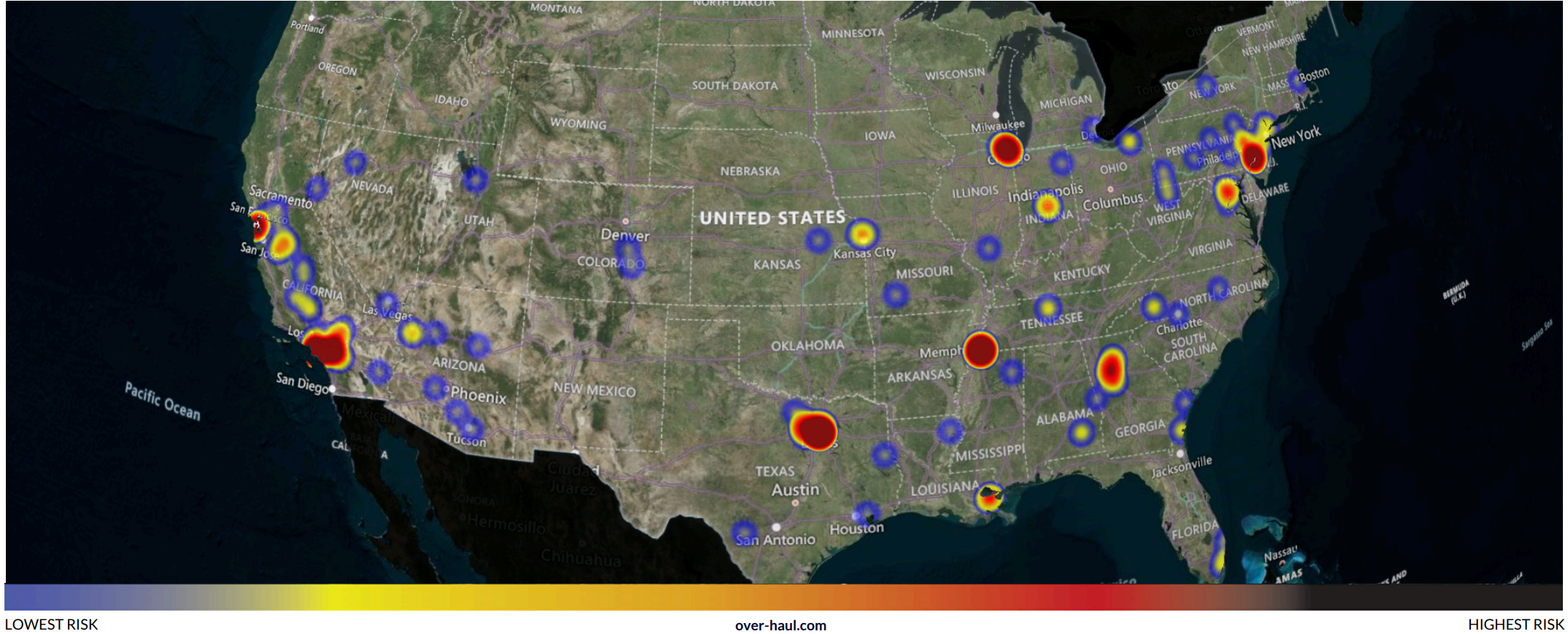The image size is (1568, 634).
Task: Click the ARKANSAS state label
Action: [x=919, y=375]
